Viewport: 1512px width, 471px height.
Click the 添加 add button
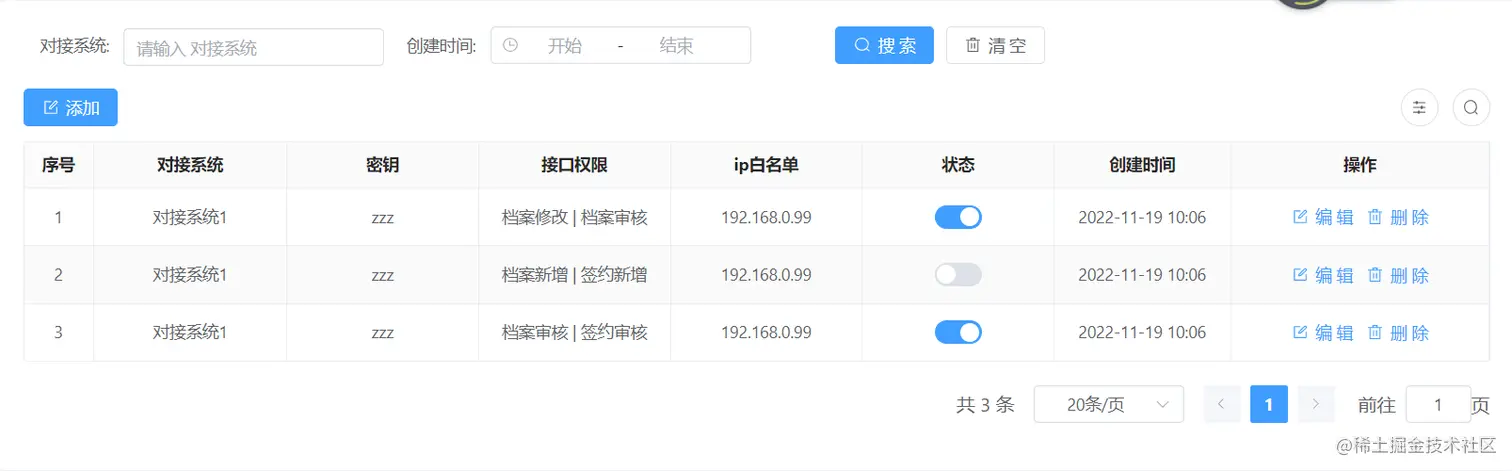pos(70,107)
